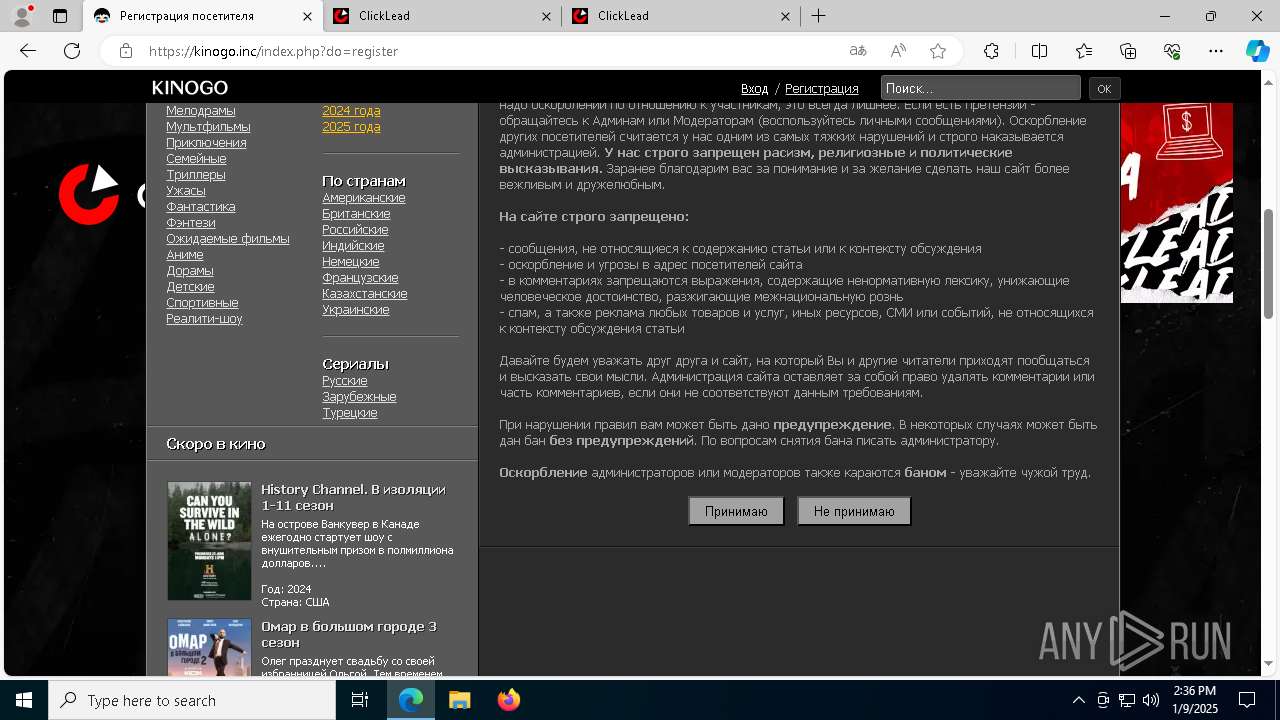Screen dimensions: 1280x720
Task: Open the Extensions puzzle icon
Action: 991,51
